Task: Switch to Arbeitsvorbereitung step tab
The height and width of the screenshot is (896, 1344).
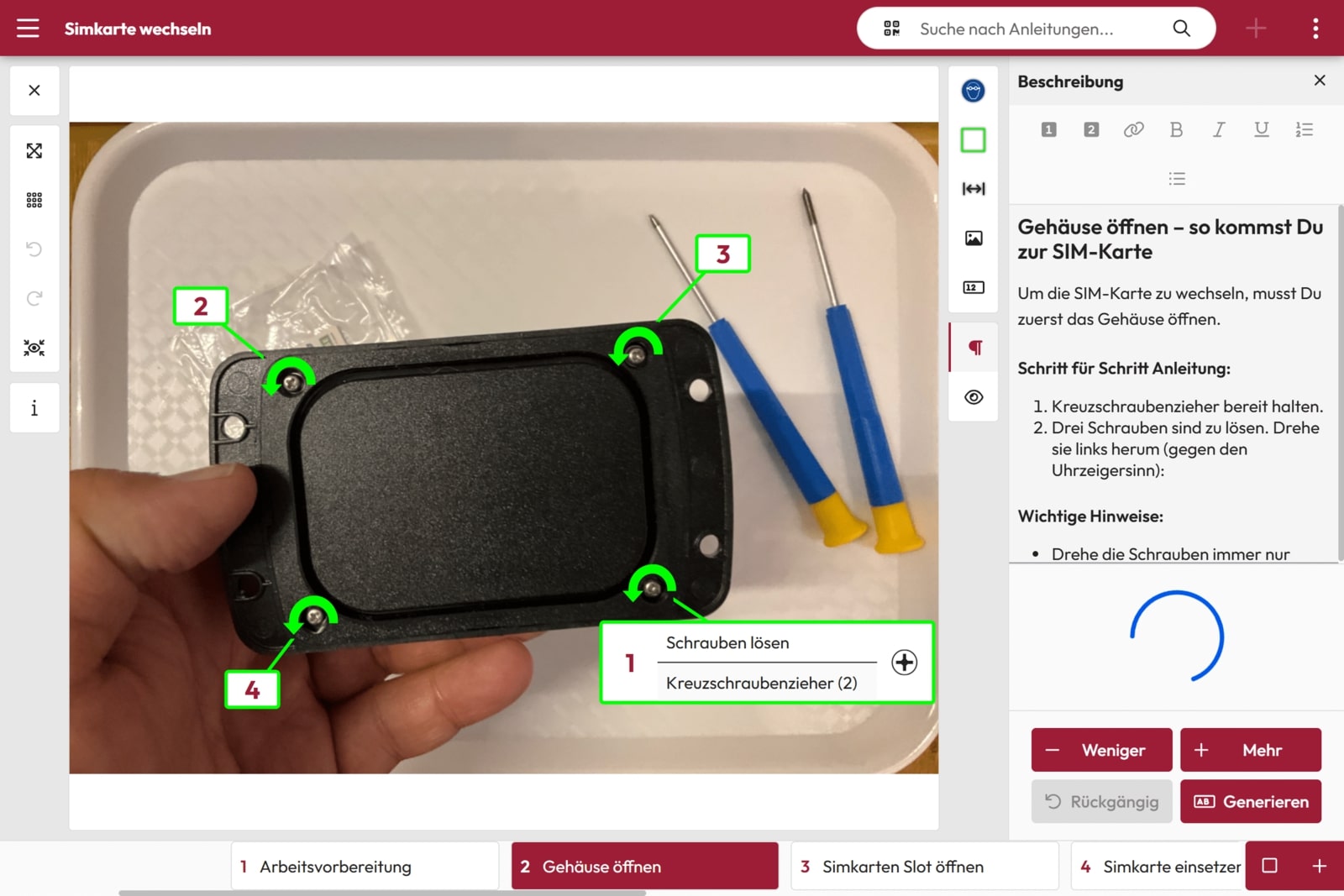Action: click(x=365, y=867)
